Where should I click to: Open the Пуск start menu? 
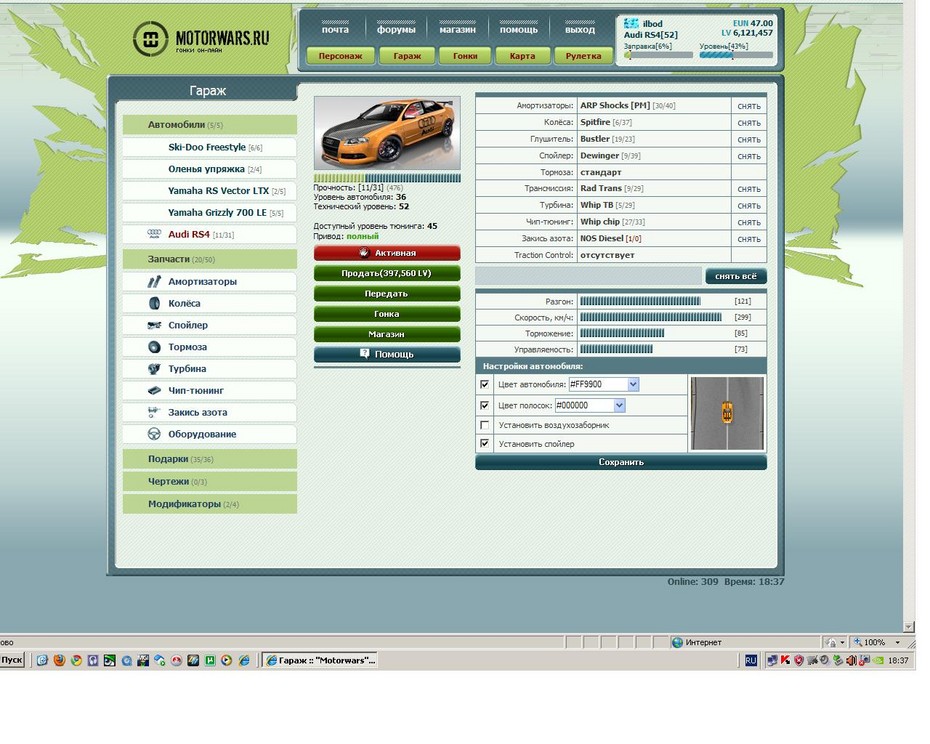pyautogui.click(x=12, y=660)
